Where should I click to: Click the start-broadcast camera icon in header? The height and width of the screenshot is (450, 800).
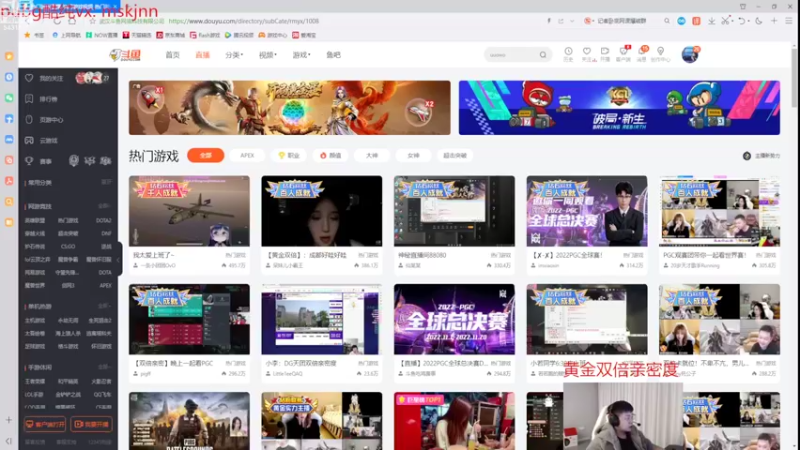point(605,52)
